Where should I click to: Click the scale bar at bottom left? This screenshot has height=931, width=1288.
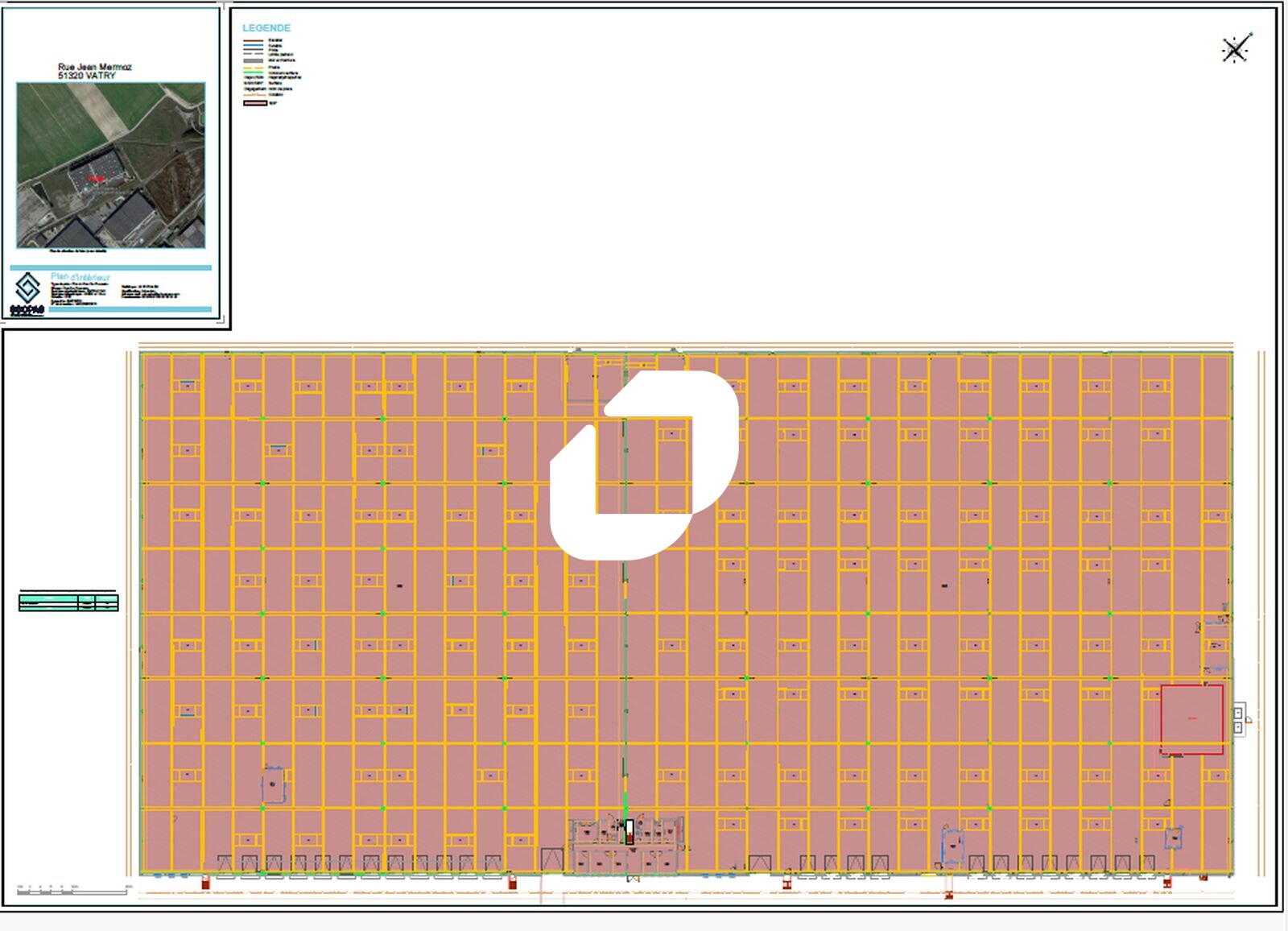pyautogui.click(x=72, y=891)
